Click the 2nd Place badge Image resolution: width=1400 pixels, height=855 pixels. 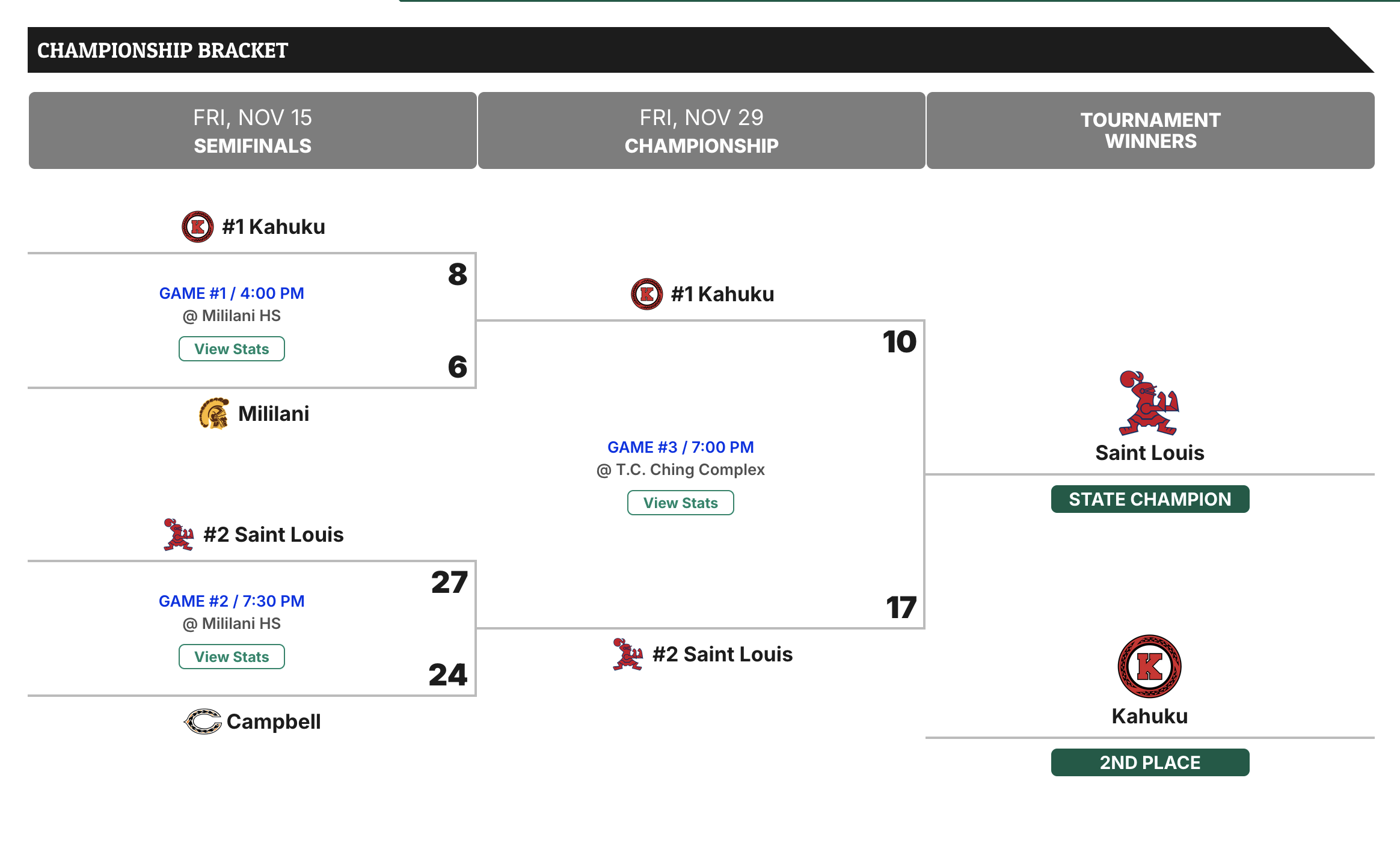coord(1150,762)
